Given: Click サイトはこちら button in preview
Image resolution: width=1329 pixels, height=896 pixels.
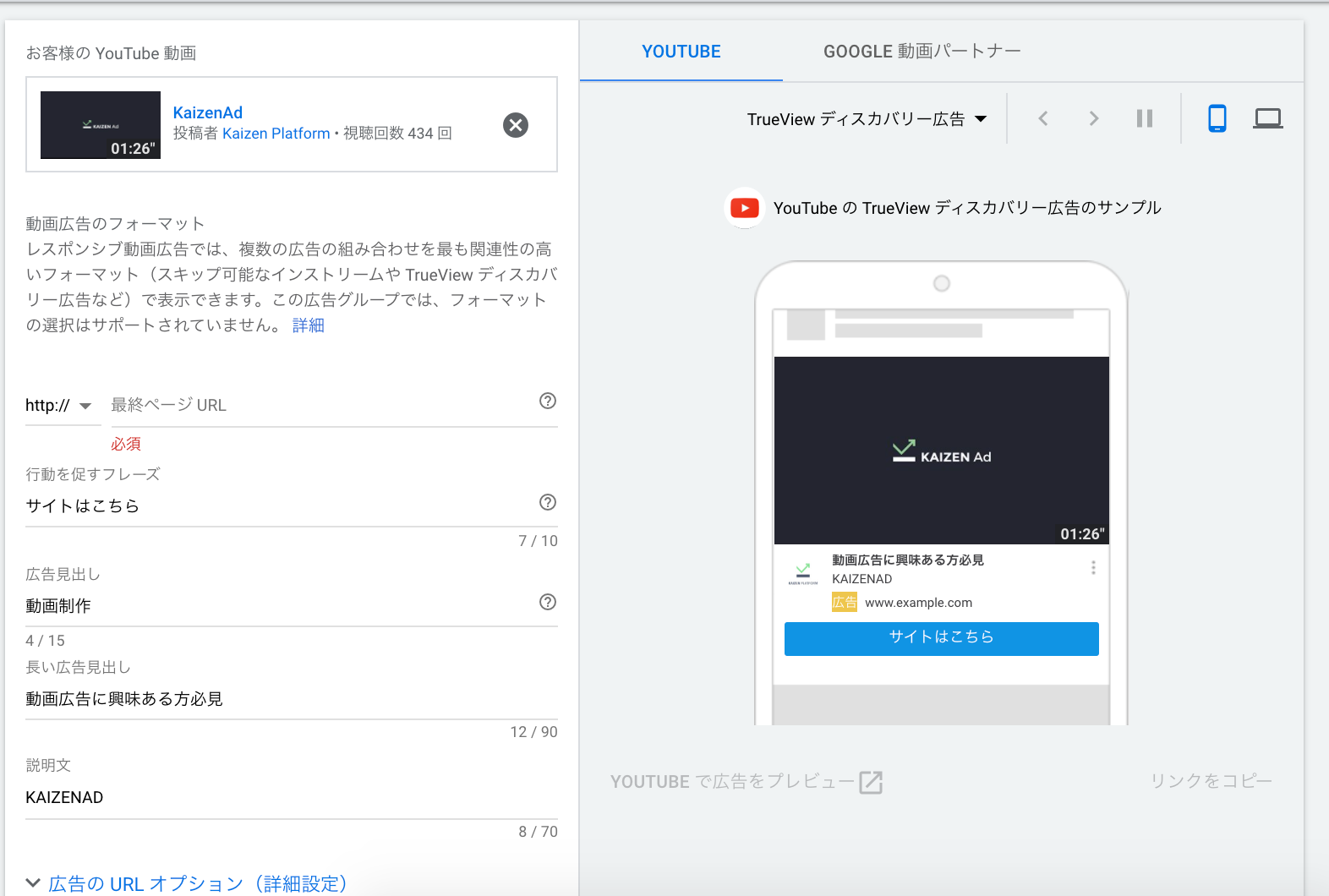Looking at the screenshot, I should point(941,638).
